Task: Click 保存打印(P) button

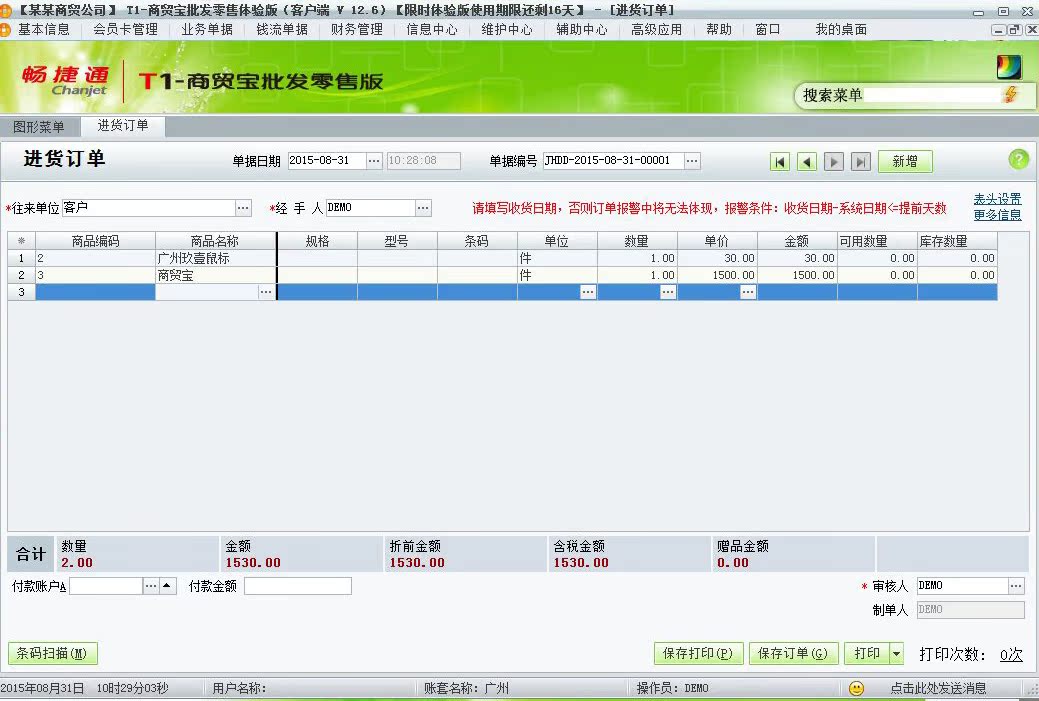Action: click(x=698, y=654)
